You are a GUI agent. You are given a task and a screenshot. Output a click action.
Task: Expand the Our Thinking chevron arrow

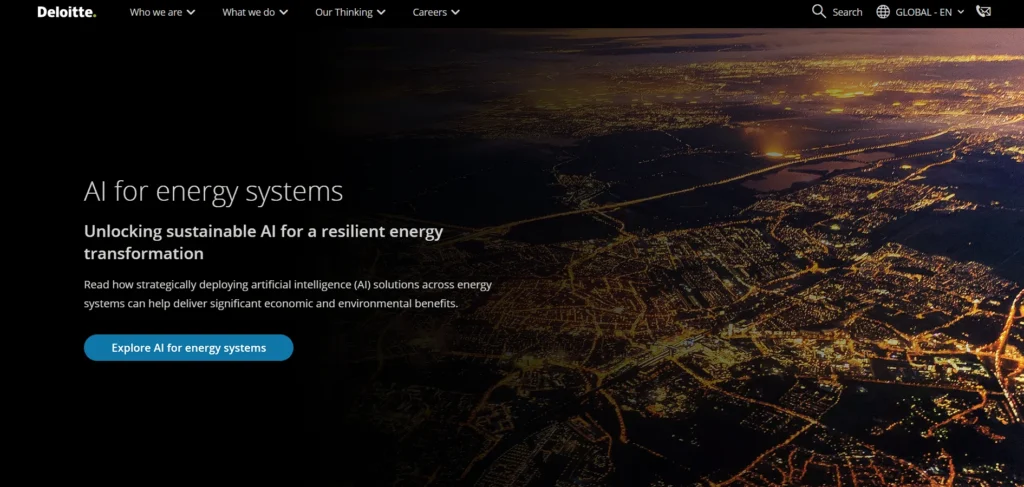381,12
